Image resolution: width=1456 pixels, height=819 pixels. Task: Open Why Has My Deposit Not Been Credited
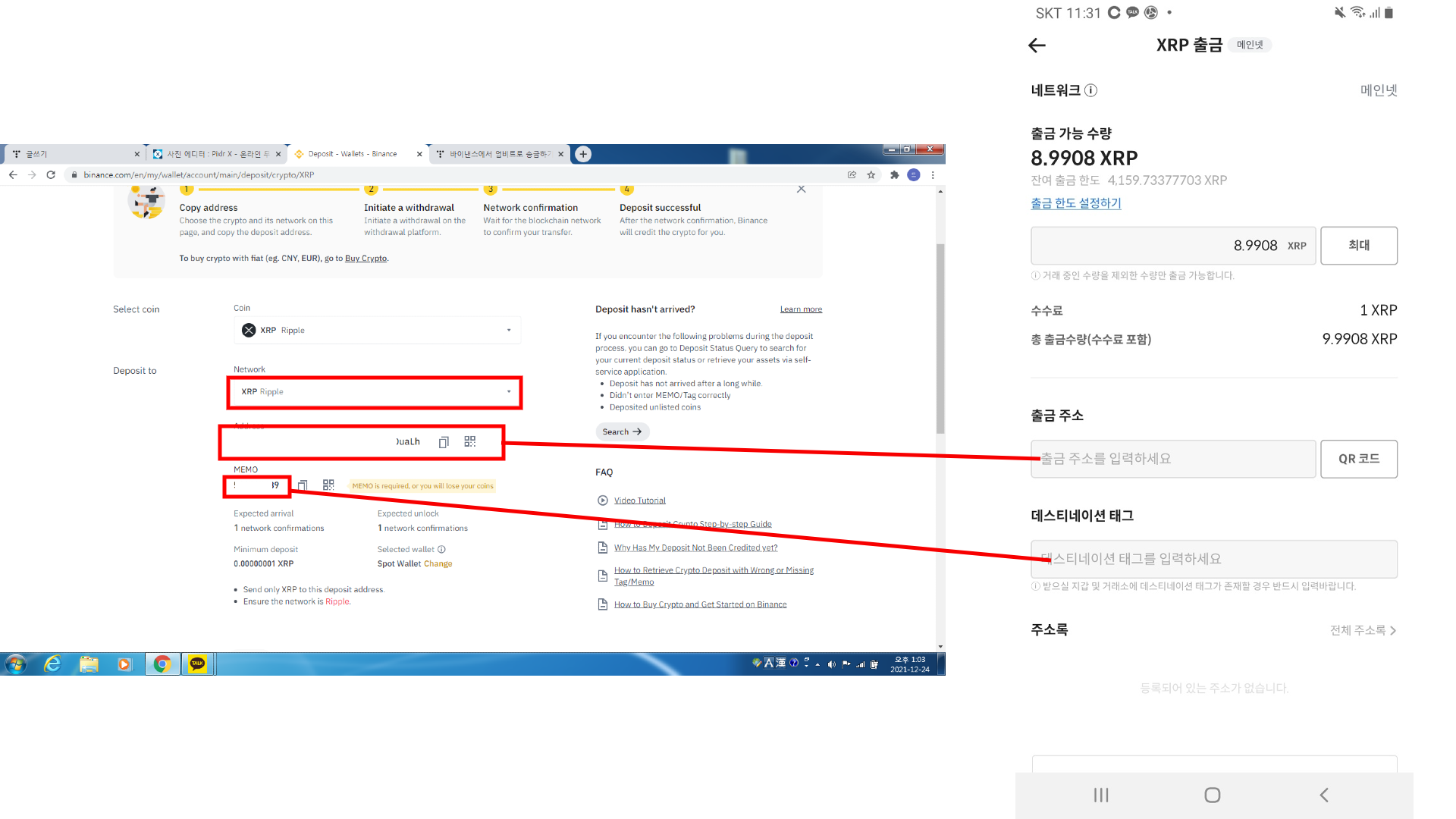coord(695,548)
